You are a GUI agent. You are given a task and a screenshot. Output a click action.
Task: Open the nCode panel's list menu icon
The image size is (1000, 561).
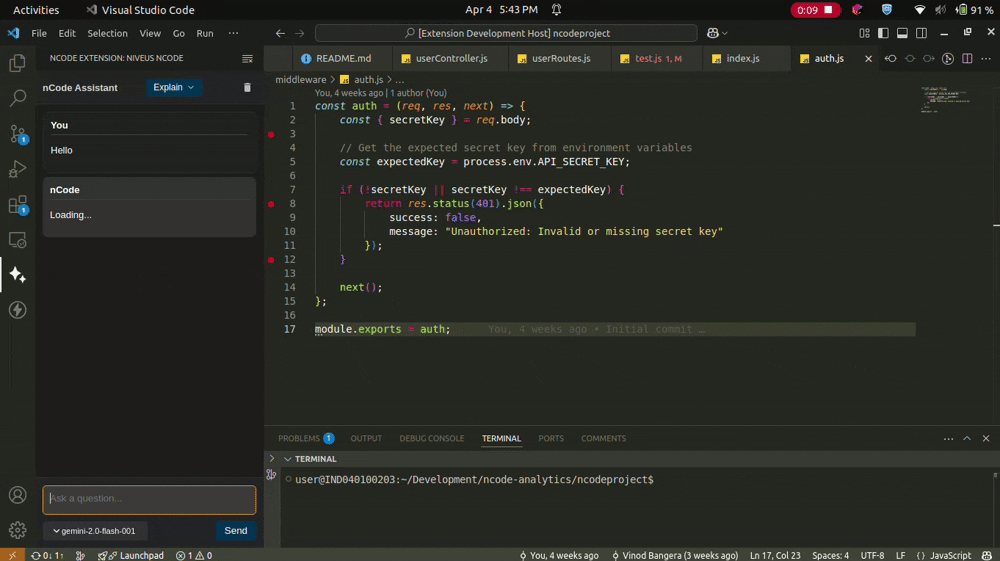[x=247, y=59]
